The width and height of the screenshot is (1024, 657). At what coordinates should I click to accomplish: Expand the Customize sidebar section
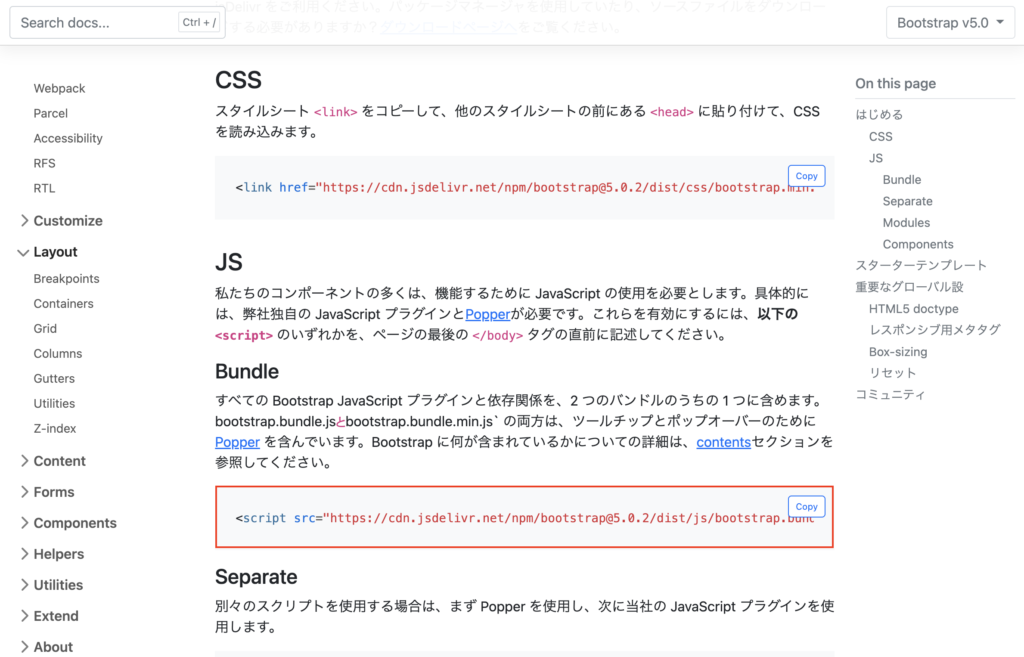pyautogui.click(x=67, y=221)
